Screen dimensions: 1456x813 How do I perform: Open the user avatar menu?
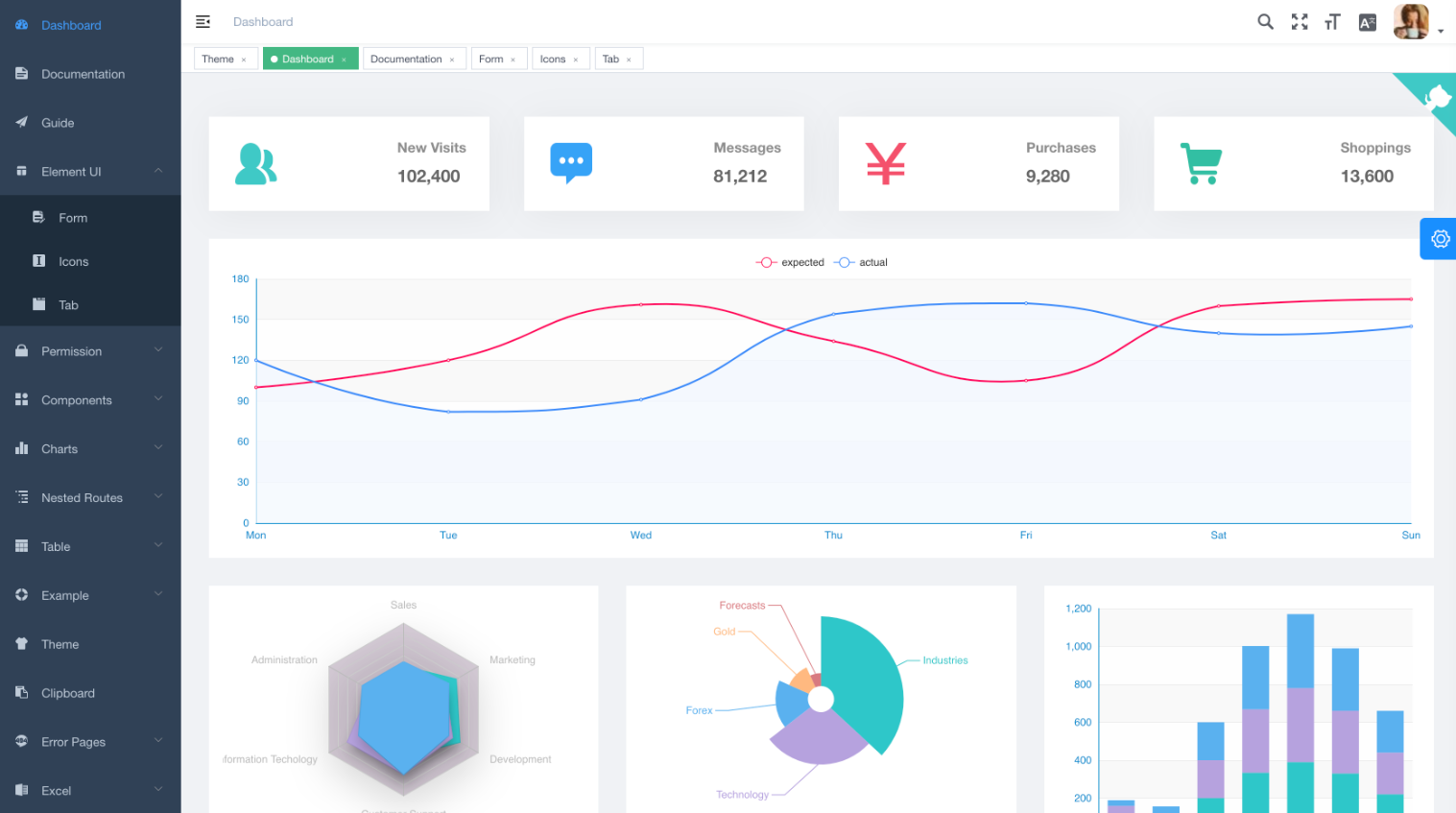click(1412, 21)
